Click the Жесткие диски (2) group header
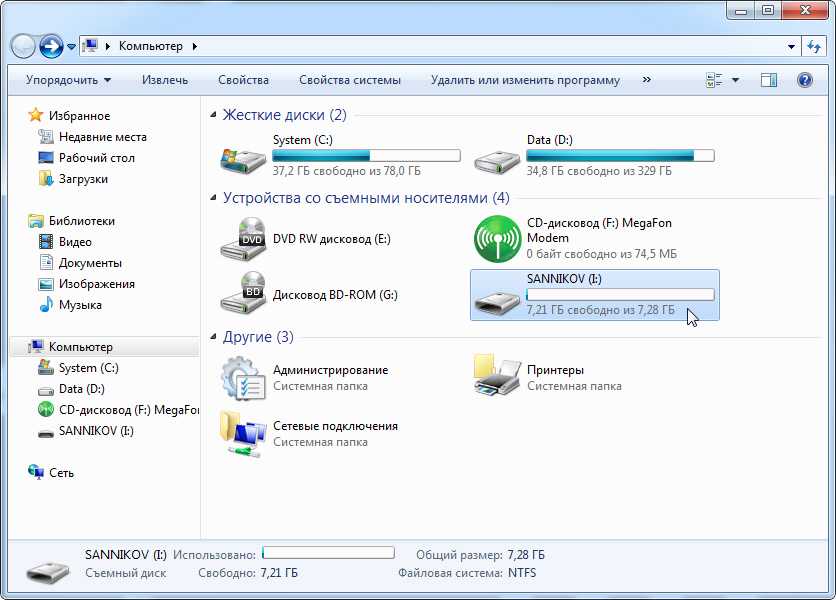Viewport: 836px width, 600px height. (284, 115)
